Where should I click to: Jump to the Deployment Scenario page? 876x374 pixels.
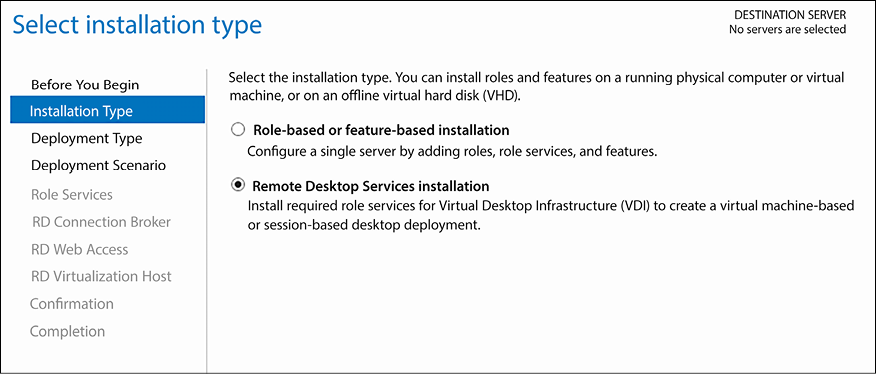tap(98, 165)
